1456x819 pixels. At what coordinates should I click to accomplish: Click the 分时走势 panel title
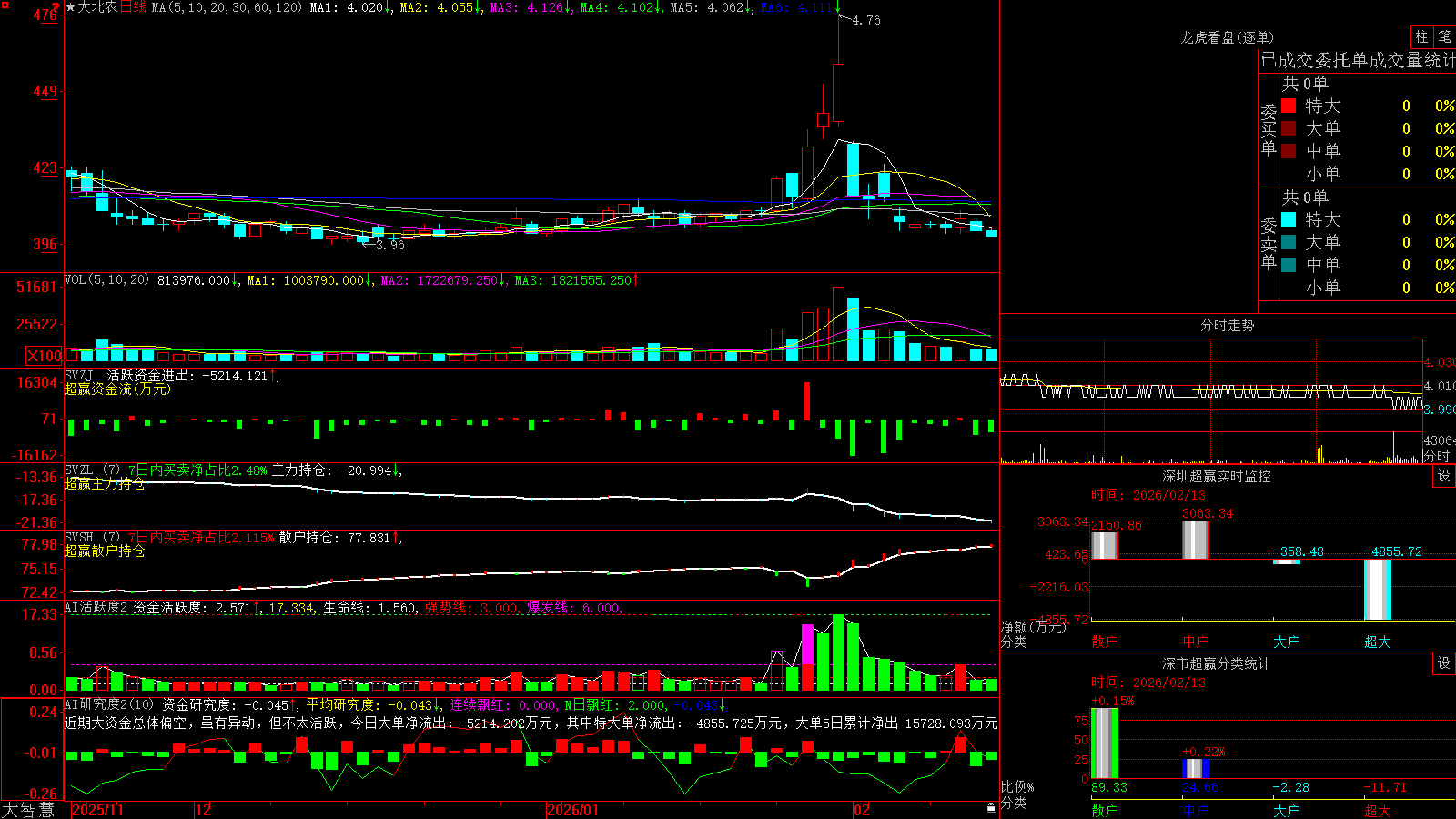[x=1227, y=325]
